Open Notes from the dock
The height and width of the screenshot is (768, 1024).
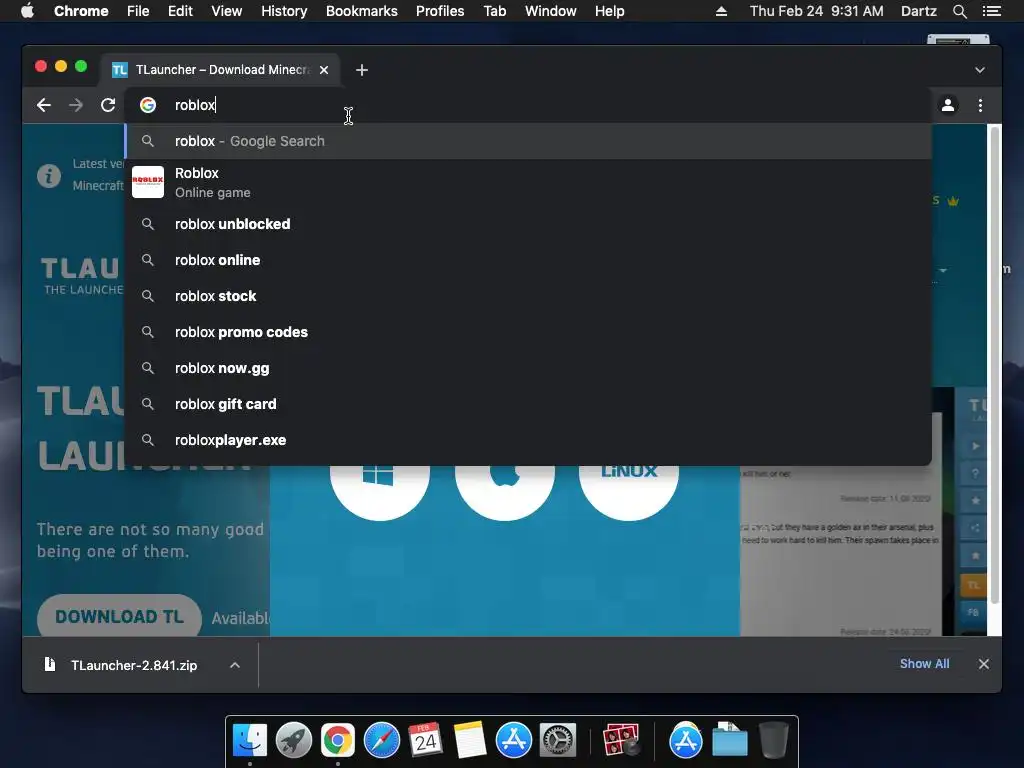tap(470, 741)
